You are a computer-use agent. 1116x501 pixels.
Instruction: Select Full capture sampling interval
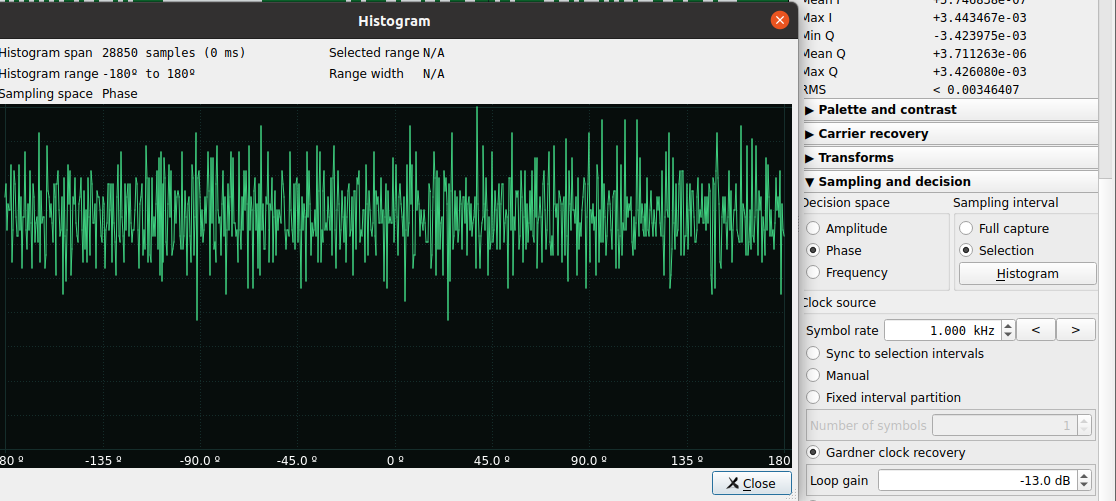[x=966, y=229]
